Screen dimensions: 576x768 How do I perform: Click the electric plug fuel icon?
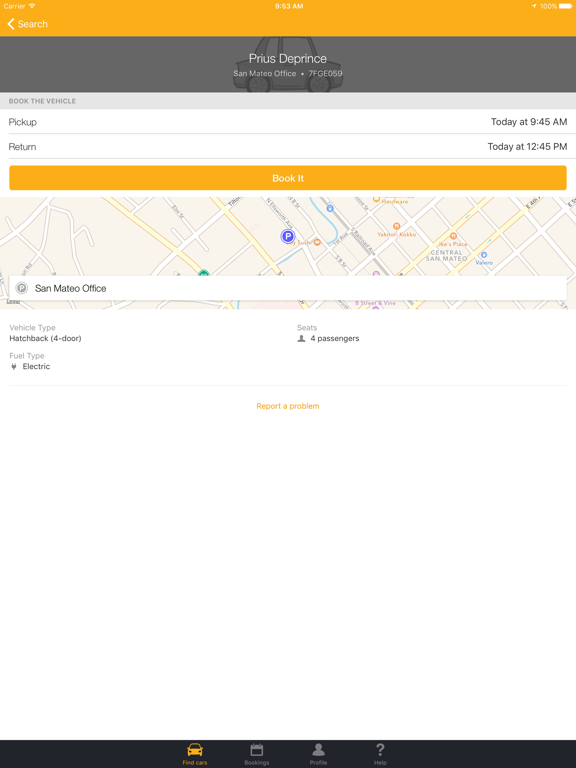[14, 366]
